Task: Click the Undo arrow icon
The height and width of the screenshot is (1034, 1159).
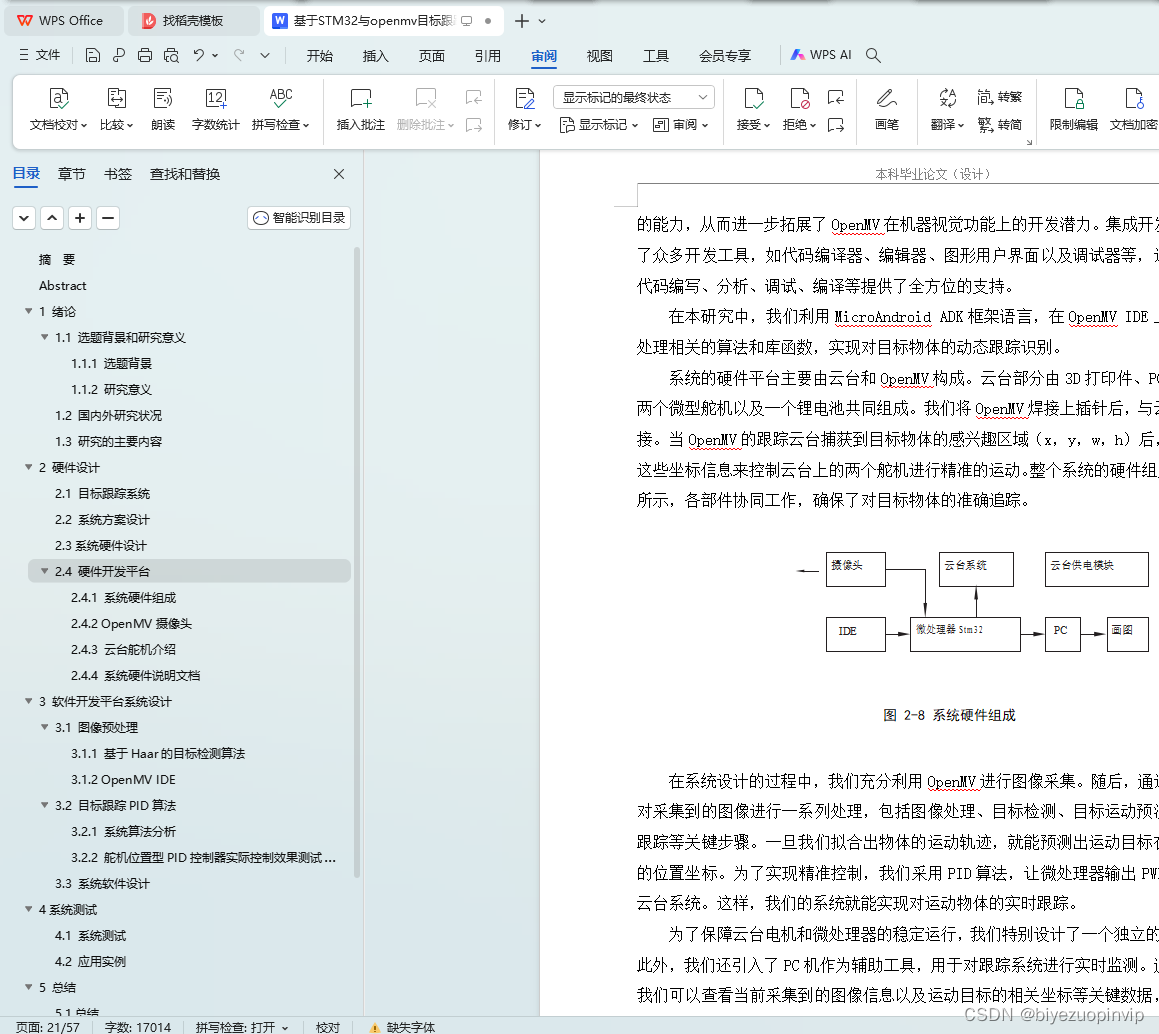Action: coord(198,55)
